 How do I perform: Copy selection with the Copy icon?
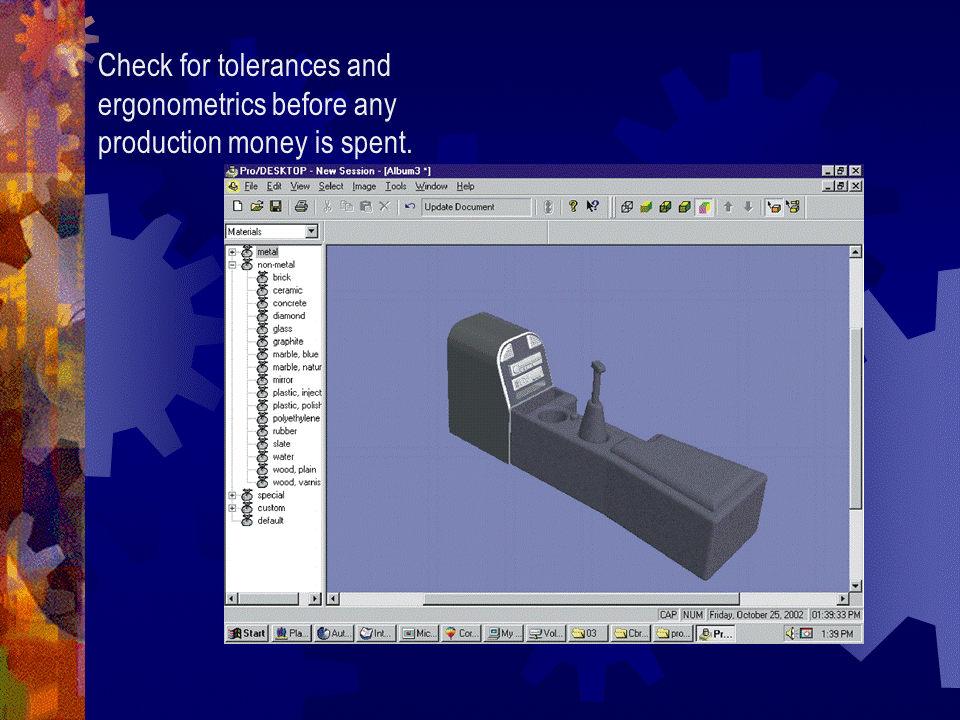347,207
